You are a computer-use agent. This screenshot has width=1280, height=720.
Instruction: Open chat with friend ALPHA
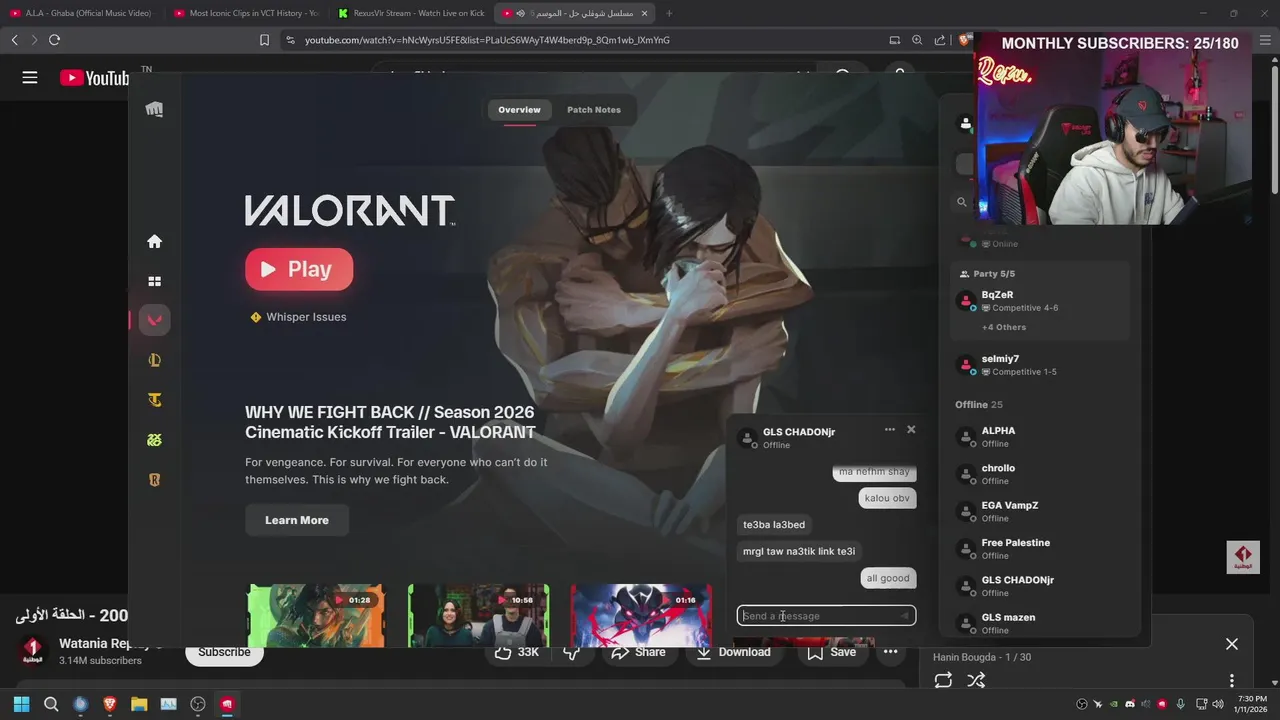tap(1040, 437)
